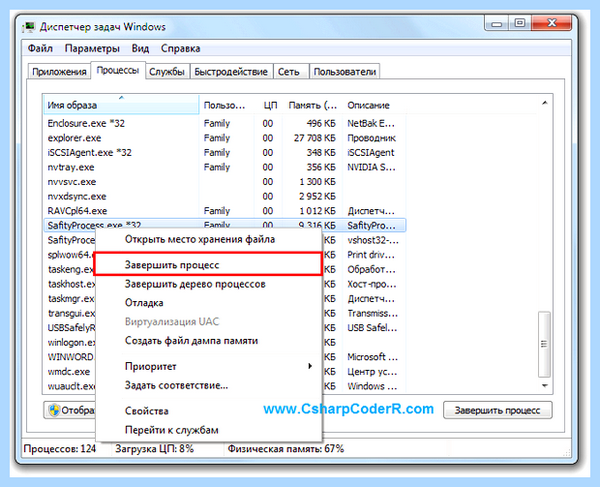Sort by Имя образа column header

(121, 105)
